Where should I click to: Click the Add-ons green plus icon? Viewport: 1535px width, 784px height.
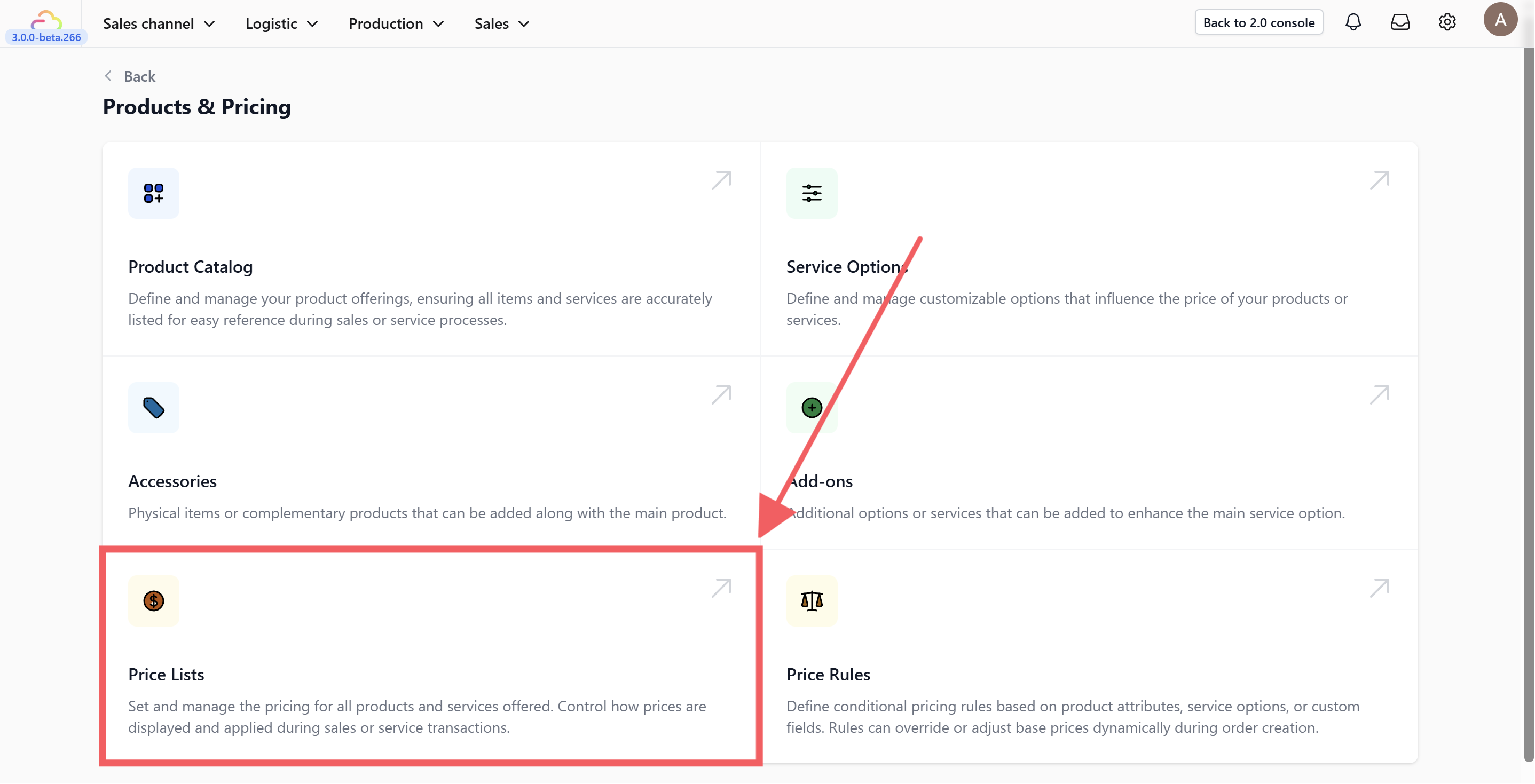[x=812, y=408]
